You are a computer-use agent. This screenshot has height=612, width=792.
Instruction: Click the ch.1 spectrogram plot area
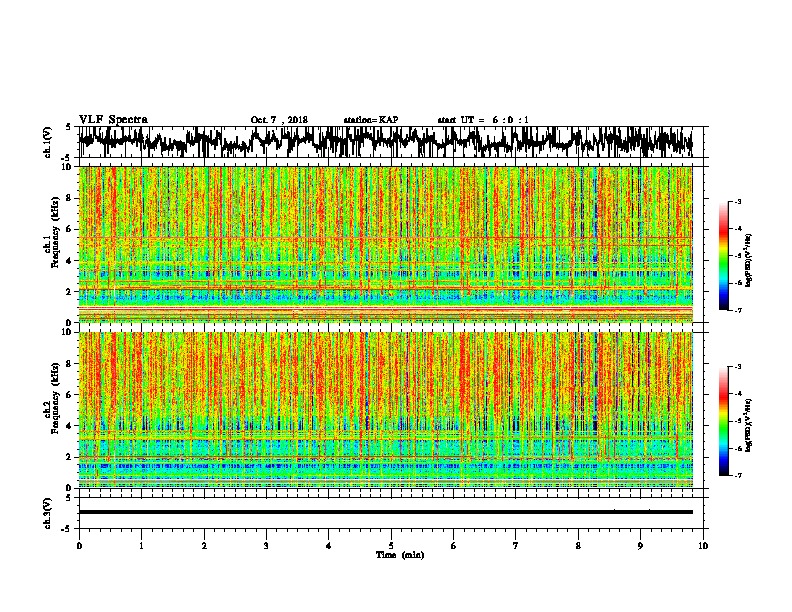click(x=385, y=244)
